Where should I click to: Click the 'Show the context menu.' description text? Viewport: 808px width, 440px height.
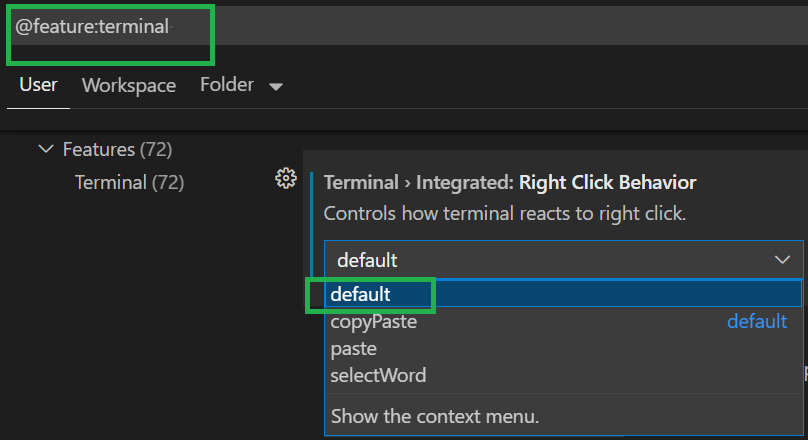point(434,416)
